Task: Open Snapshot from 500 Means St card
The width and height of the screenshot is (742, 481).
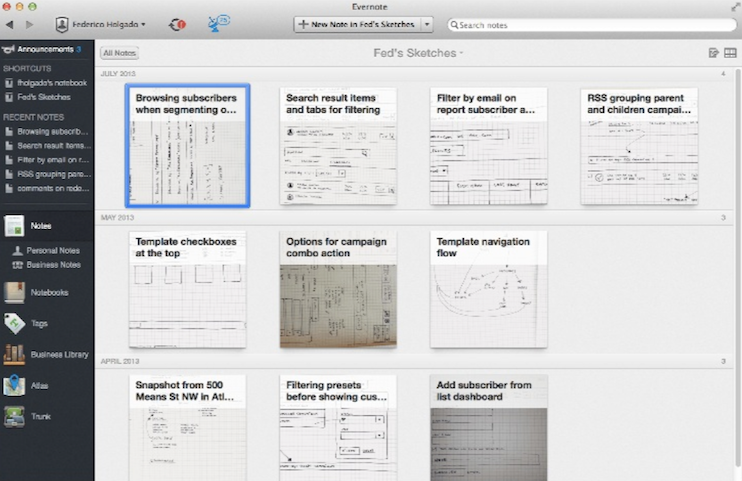Action: [x=187, y=428]
